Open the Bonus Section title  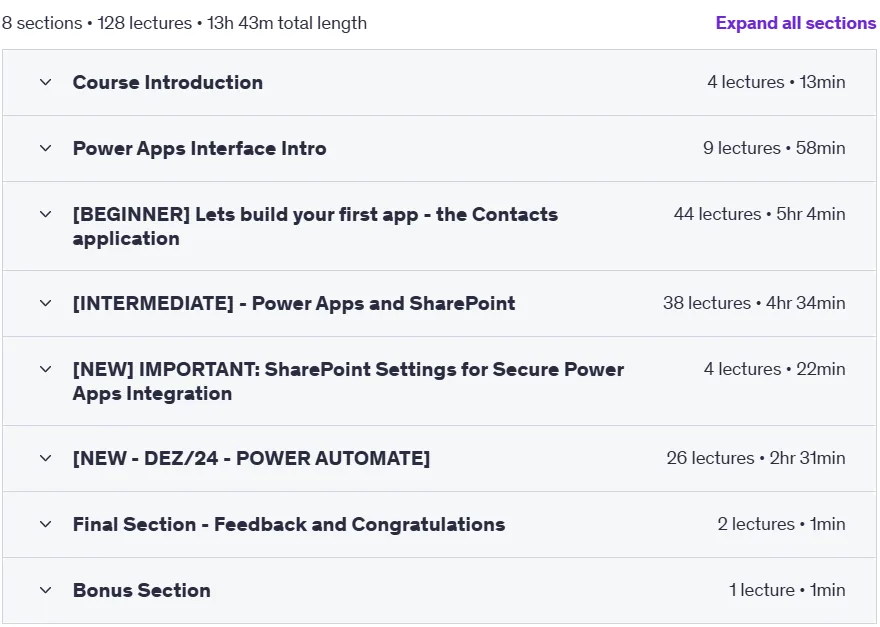141,591
